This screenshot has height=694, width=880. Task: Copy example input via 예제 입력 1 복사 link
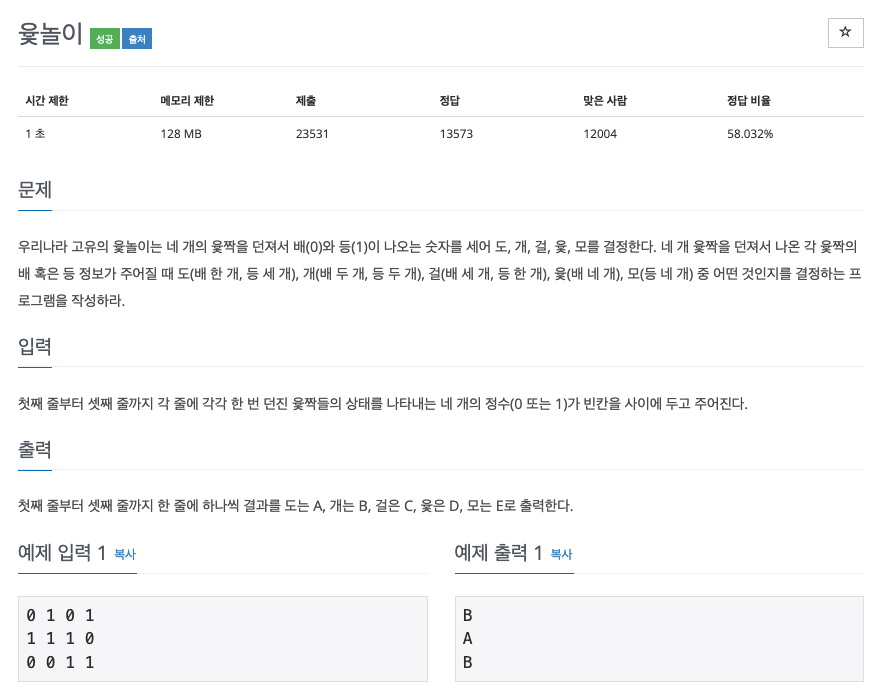pos(125,554)
